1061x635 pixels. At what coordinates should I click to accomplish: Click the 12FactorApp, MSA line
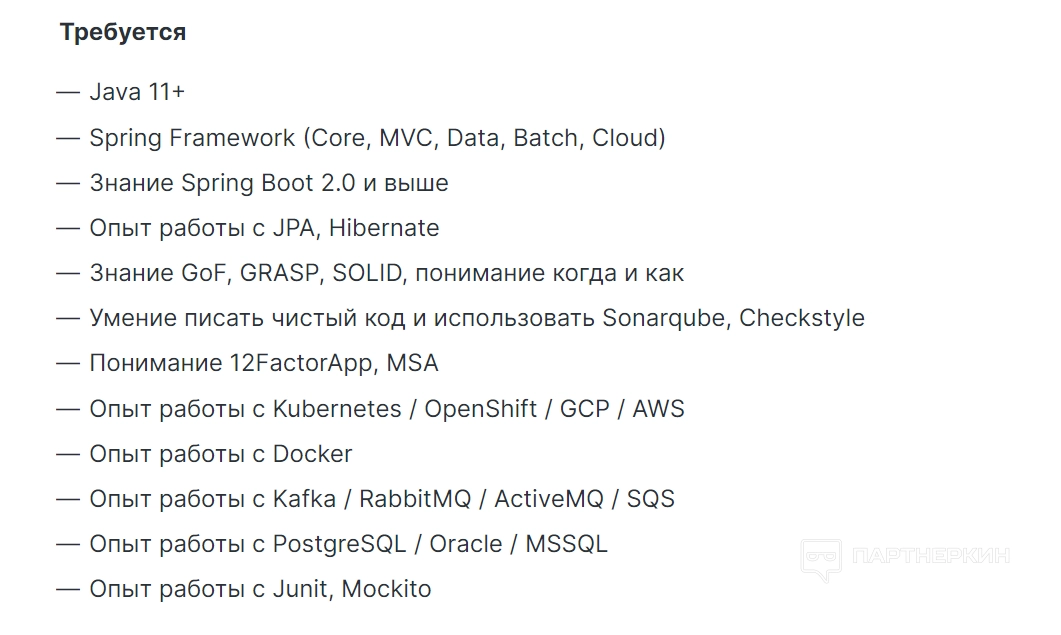pos(264,363)
